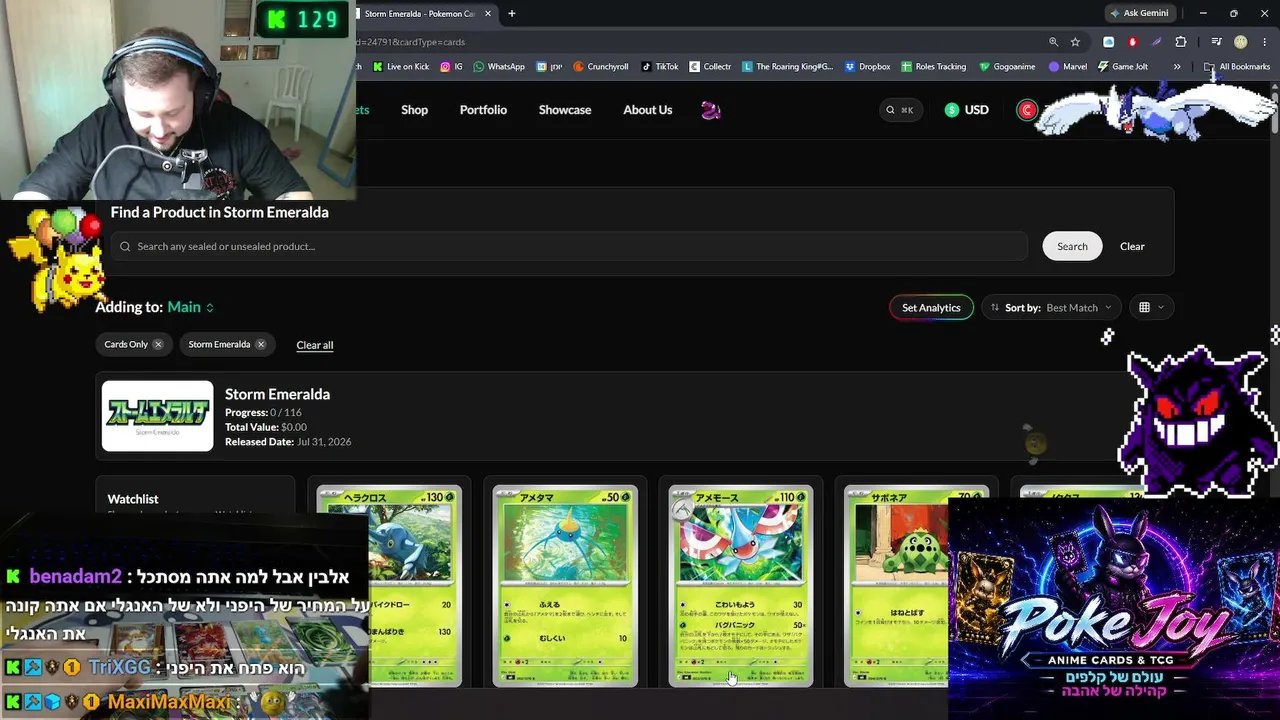The image size is (1280, 720).
Task: Click the zoom magnifier icon in address bar
Action: [x=1053, y=42]
